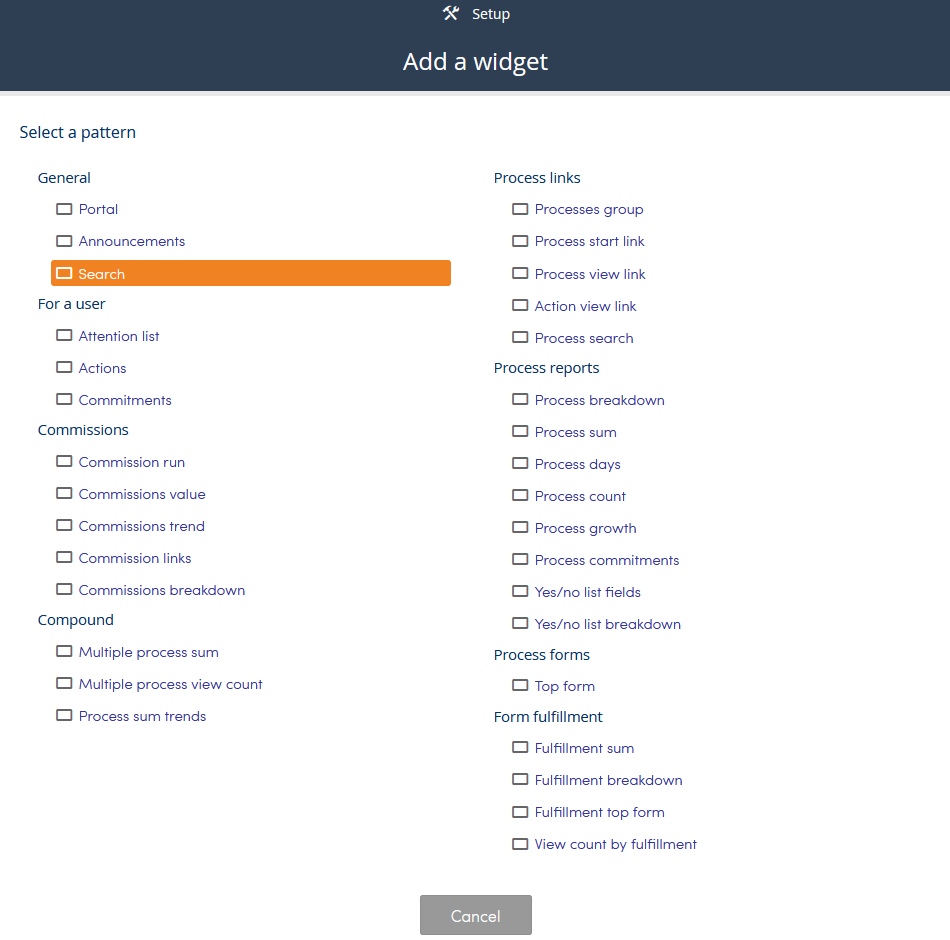
Task: Choose View count by fulfillment pattern
Action: point(616,844)
